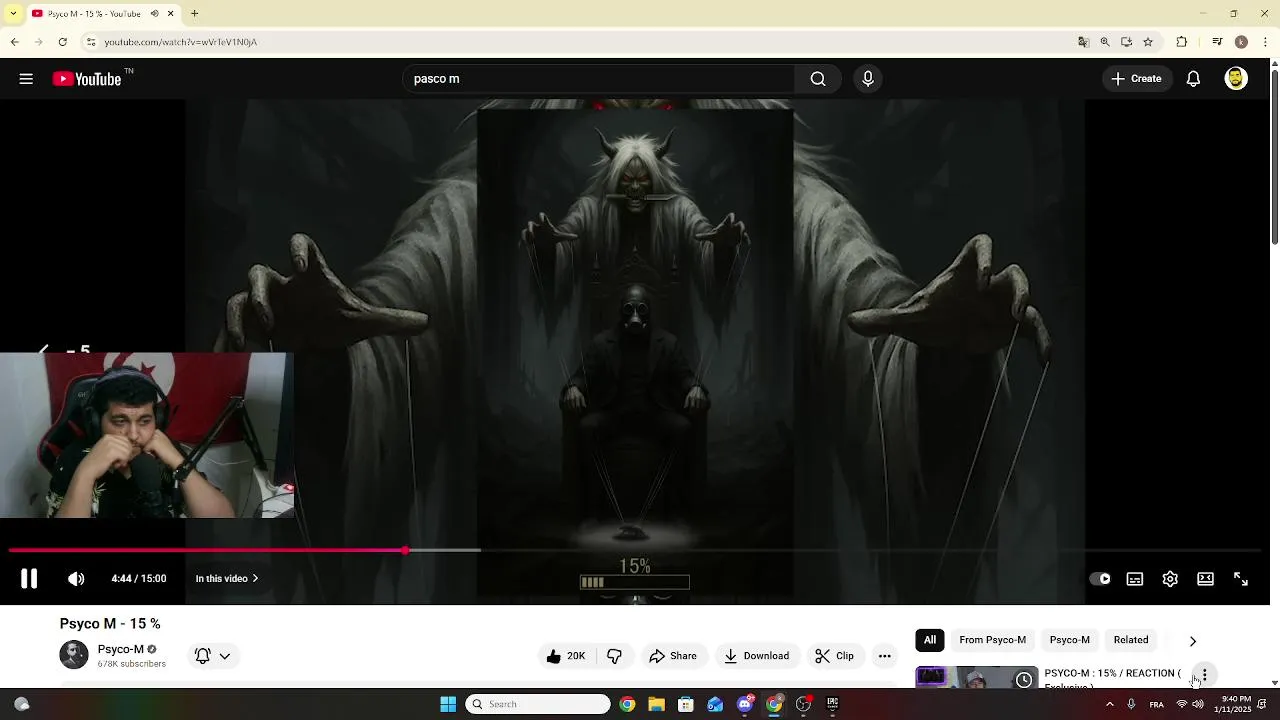Bookmark this tab with star
The width and height of the screenshot is (1280, 720).
1148,42
